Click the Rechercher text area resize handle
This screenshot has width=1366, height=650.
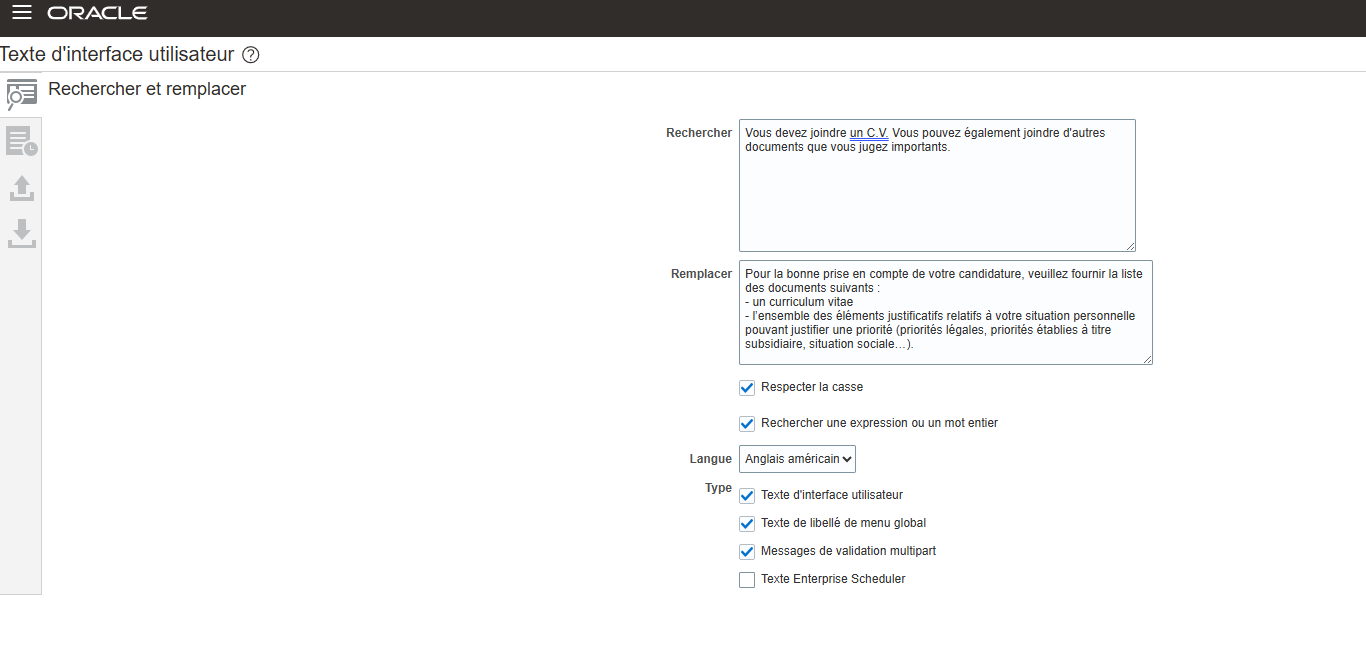coord(1130,245)
